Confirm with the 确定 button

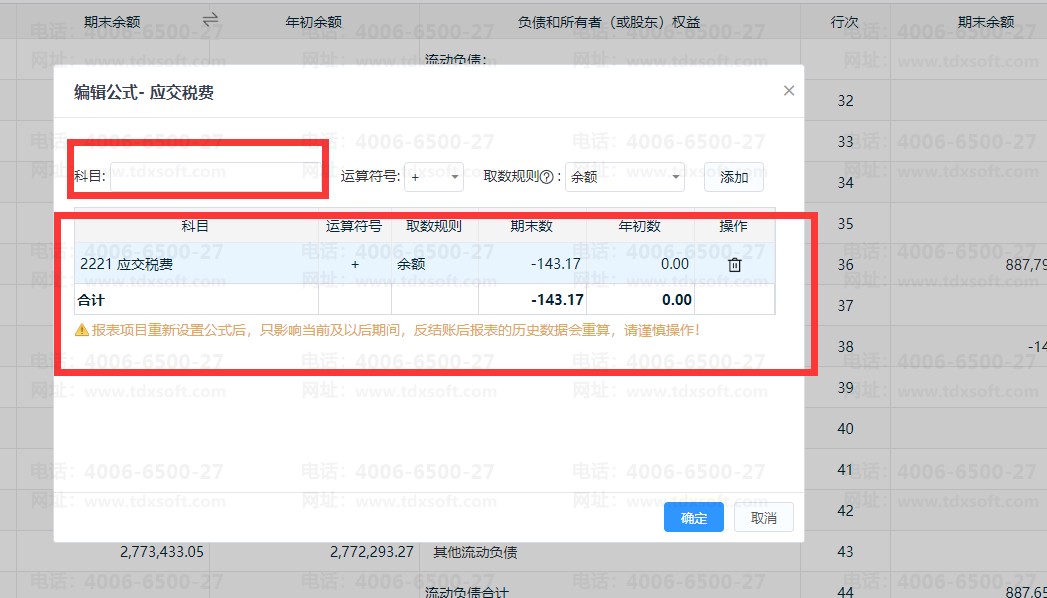click(x=694, y=517)
